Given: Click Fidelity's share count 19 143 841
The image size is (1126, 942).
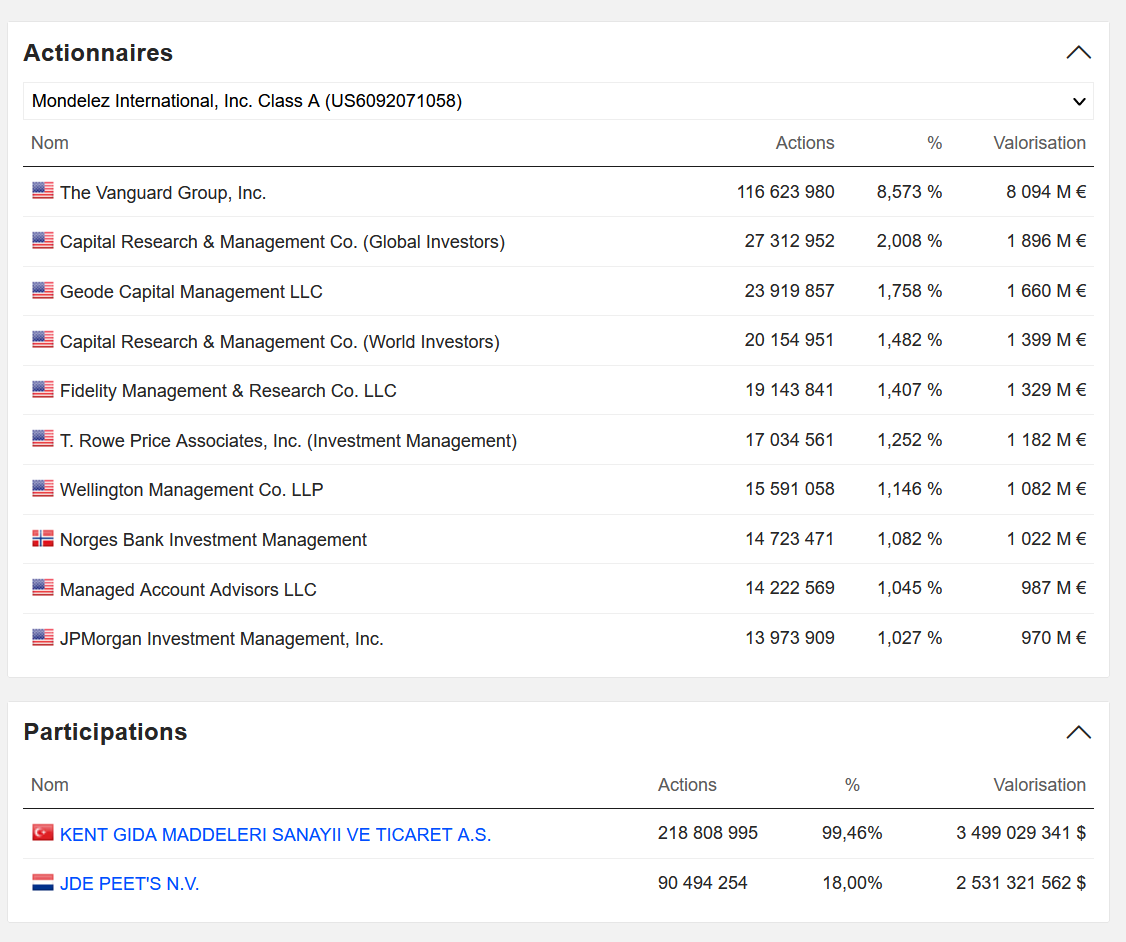Looking at the screenshot, I should pyautogui.click(x=789, y=390).
